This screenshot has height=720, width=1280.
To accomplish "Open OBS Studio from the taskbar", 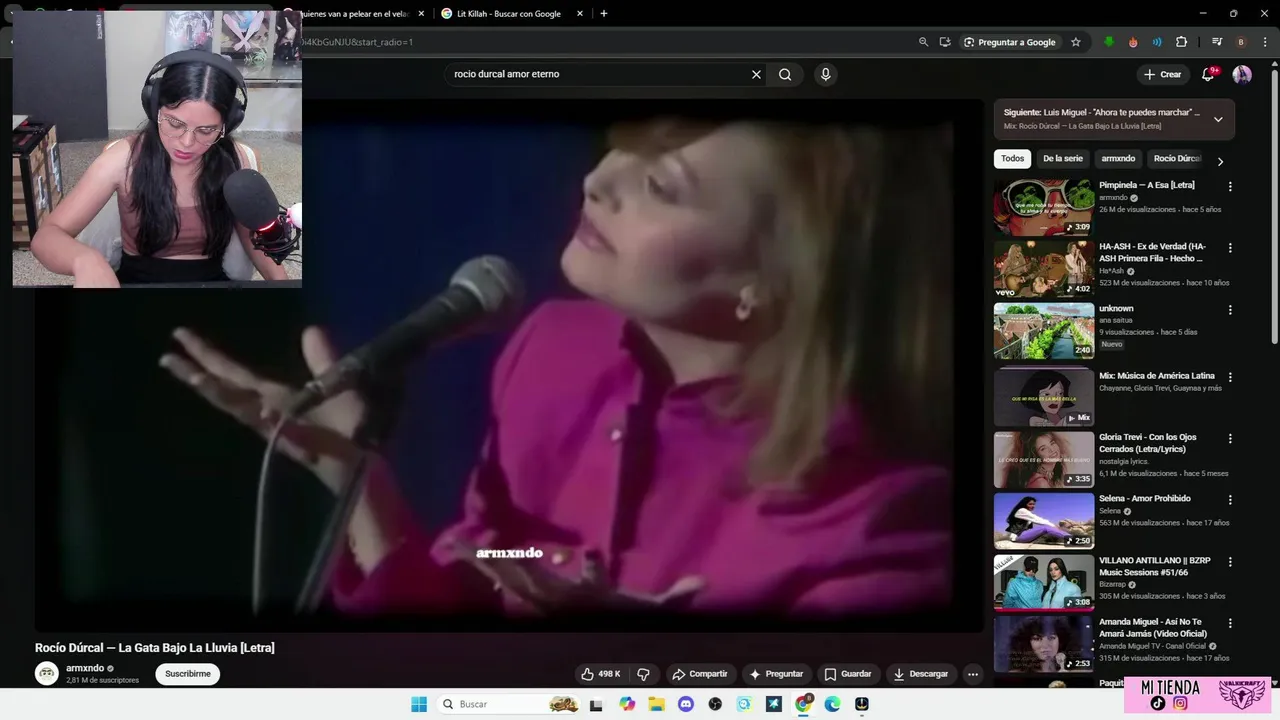I will click(x=715, y=704).
